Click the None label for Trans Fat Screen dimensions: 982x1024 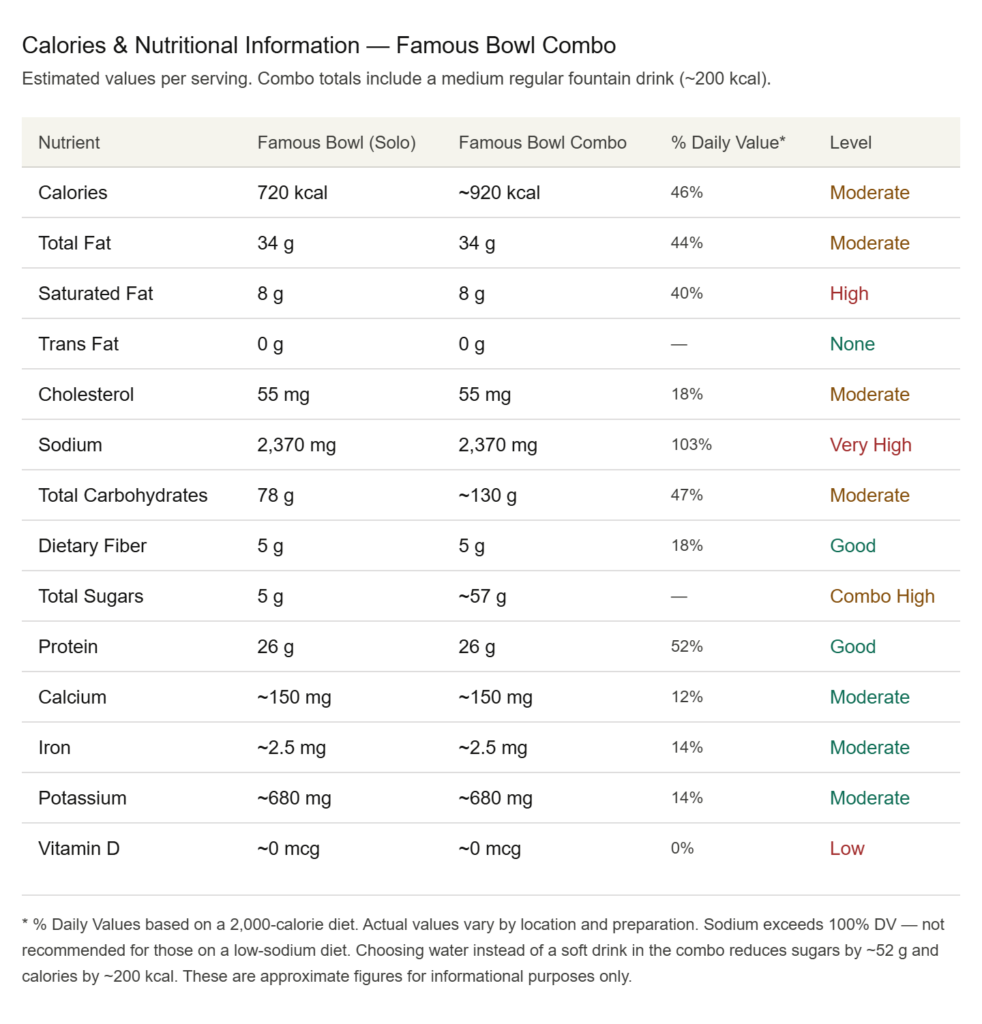point(852,344)
